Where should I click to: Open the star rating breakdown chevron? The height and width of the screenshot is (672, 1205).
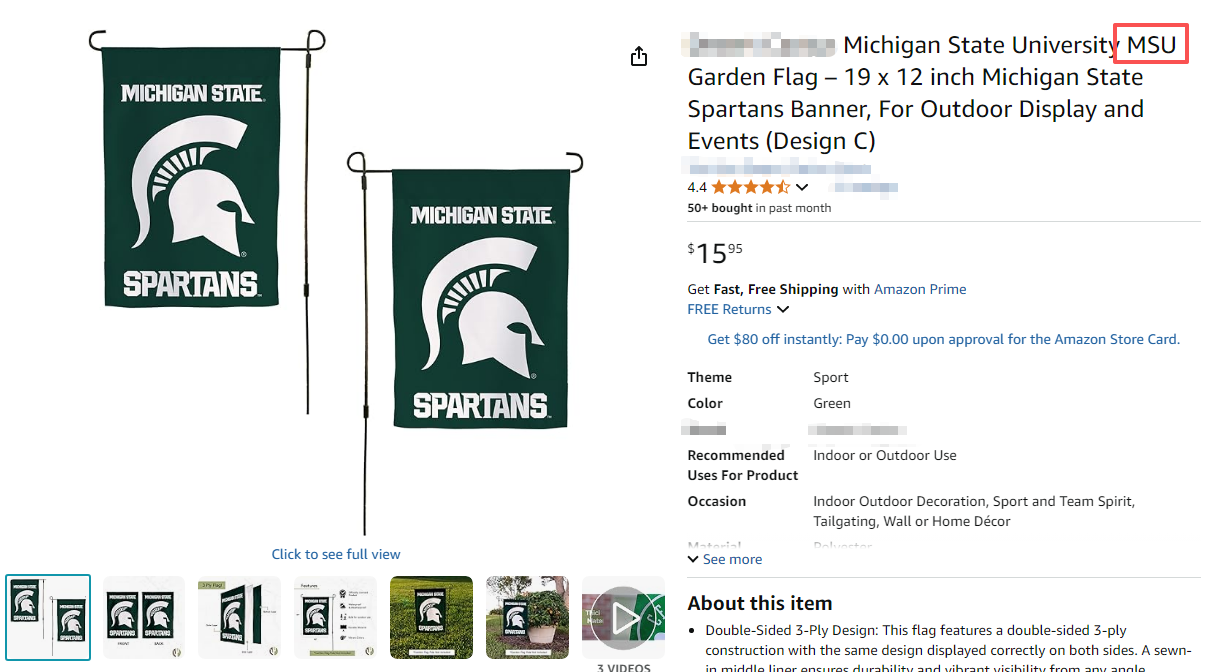click(802, 187)
